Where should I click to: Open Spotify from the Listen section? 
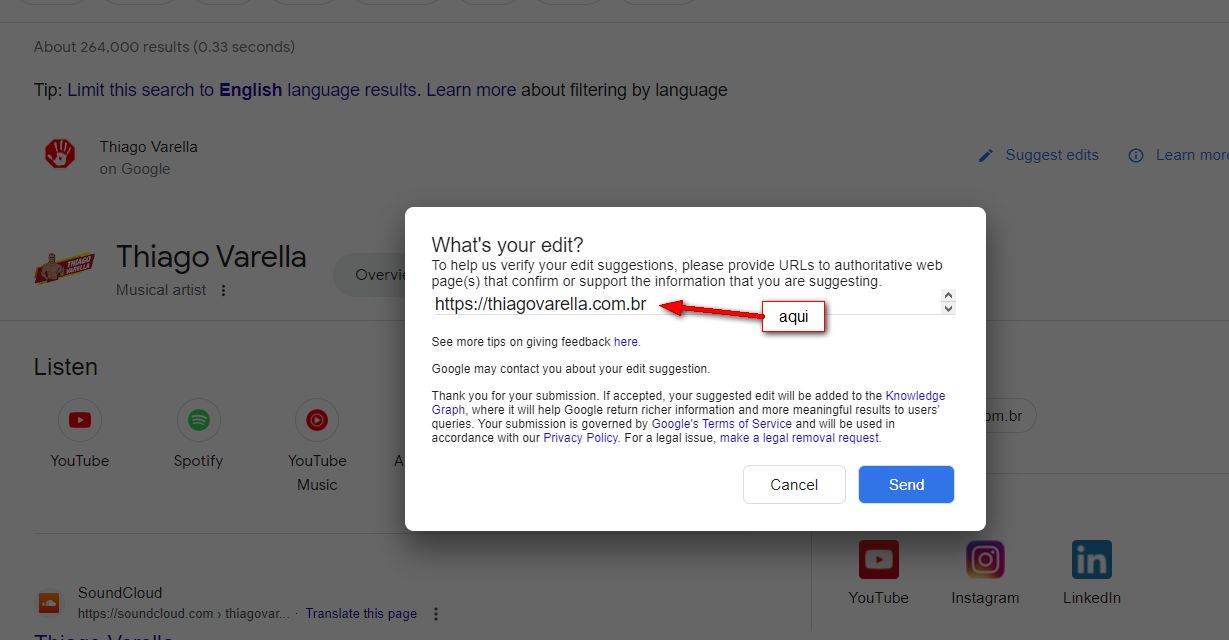click(x=198, y=420)
